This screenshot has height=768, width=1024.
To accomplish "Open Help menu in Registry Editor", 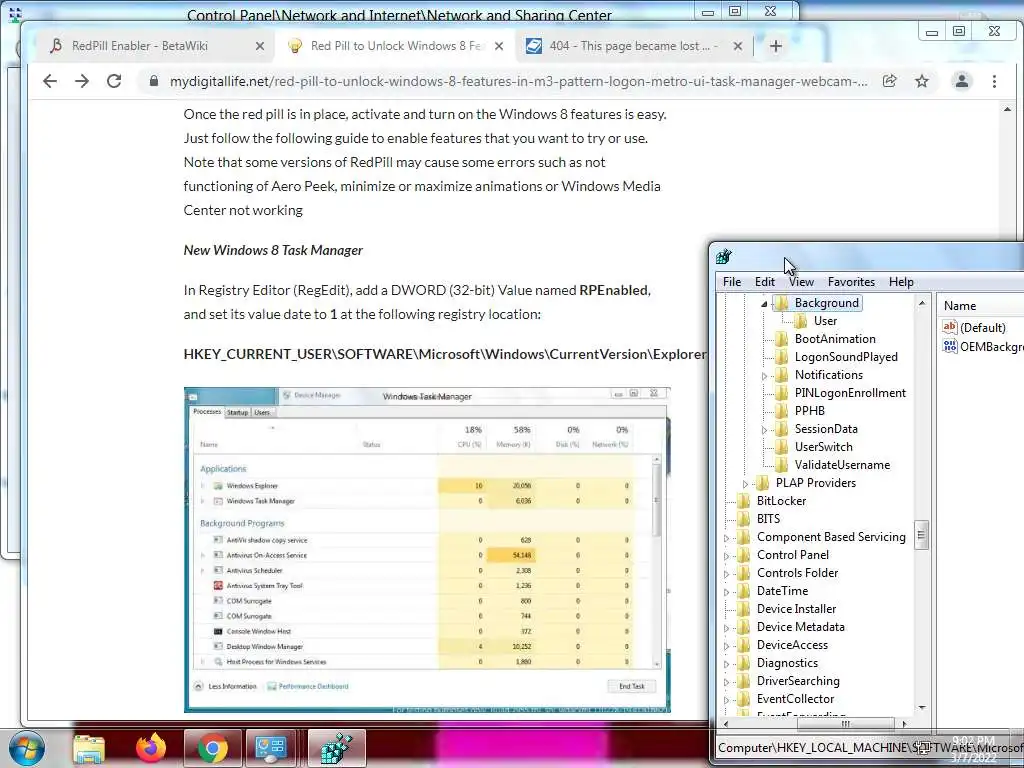I will click(901, 281).
